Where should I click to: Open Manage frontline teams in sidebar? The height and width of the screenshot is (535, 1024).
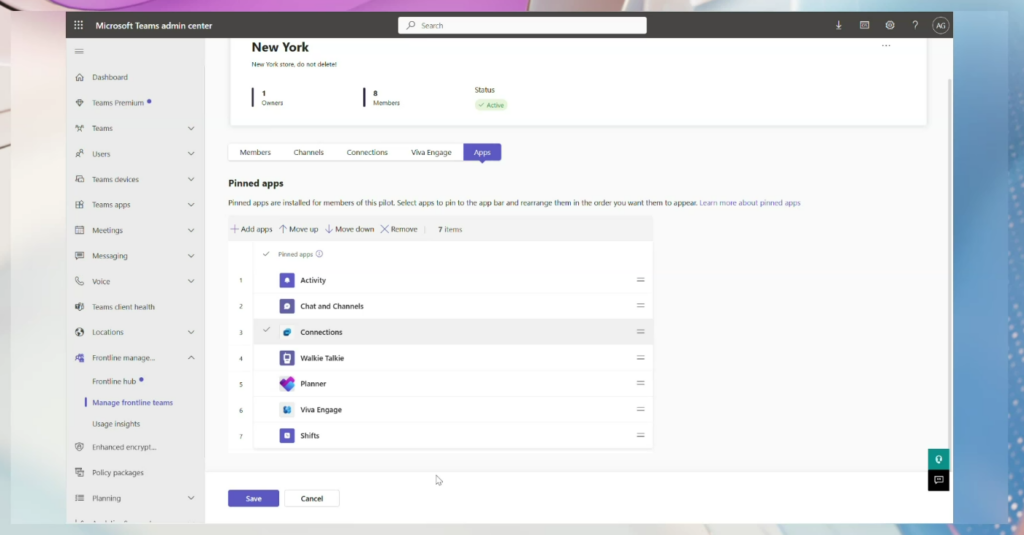[133, 402]
